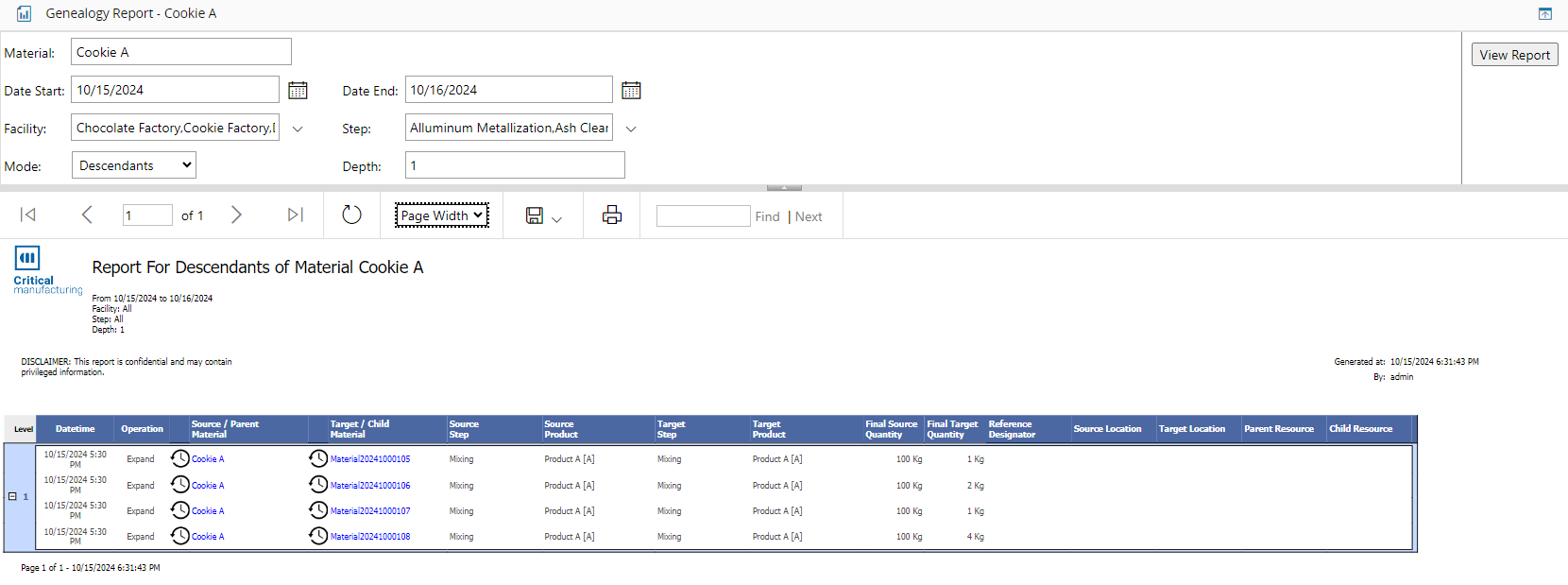Image resolution: width=1568 pixels, height=585 pixels.
Task: Go to the next report page
Action: click(236, 215)
